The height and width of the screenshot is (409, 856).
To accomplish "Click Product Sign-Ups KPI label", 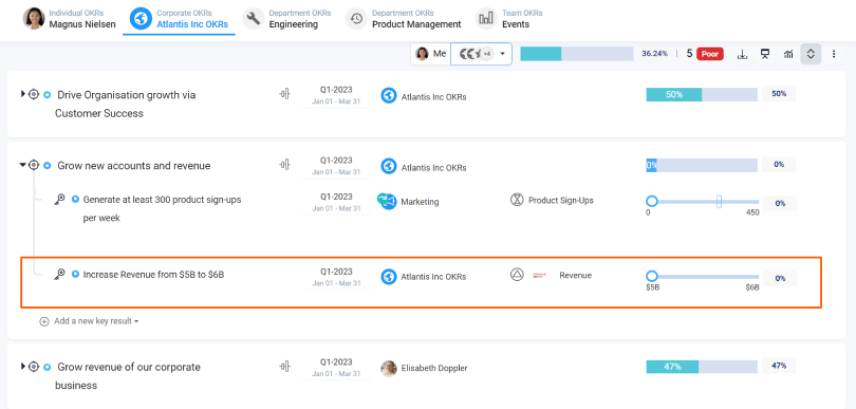I will (561, 200).
